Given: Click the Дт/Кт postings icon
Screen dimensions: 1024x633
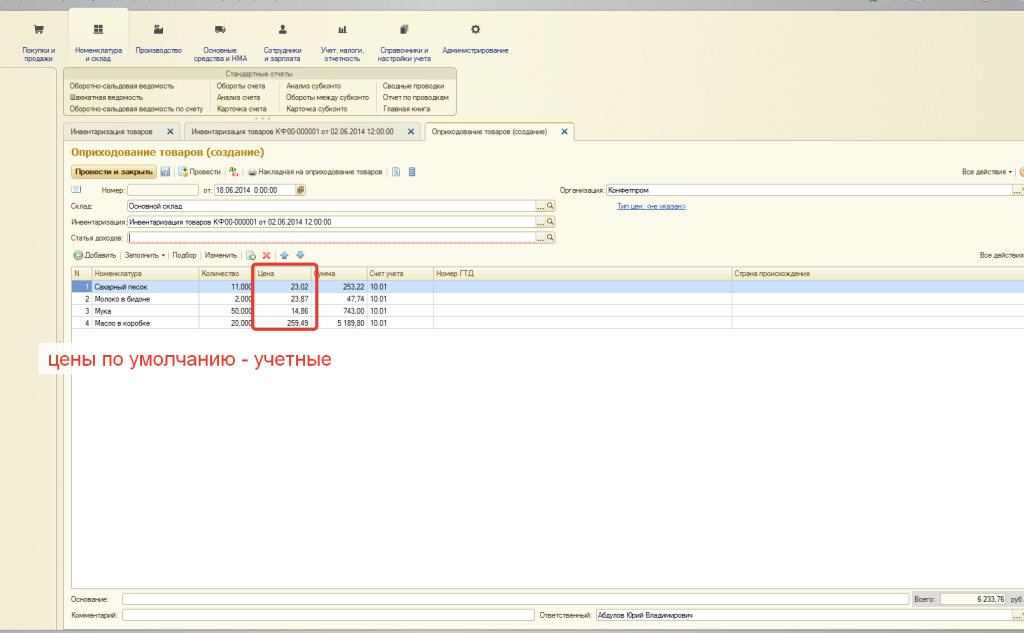Looking at the screenshot, I should [x=234, y=172].
